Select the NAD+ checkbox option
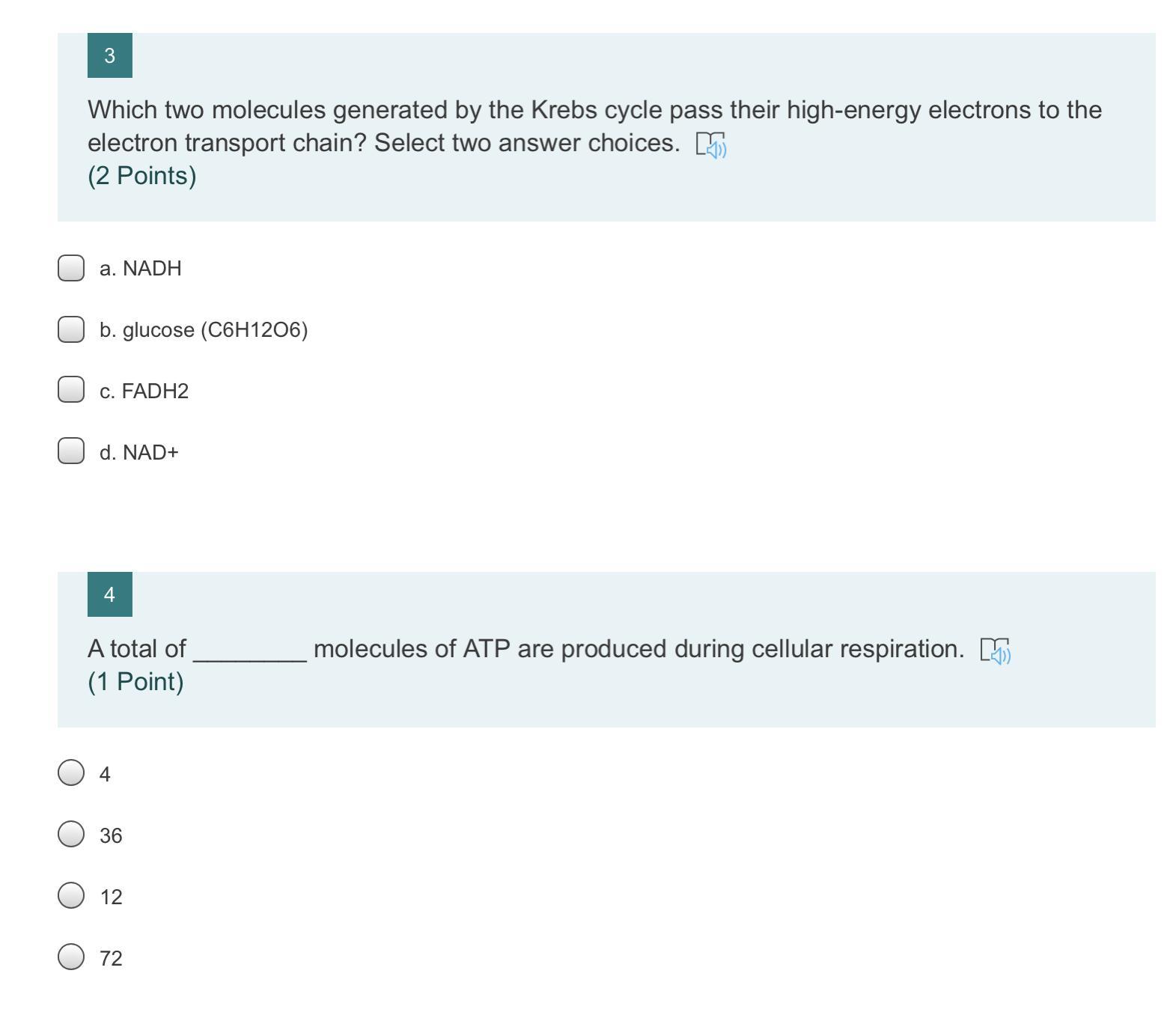The height and width of the screenshot is (1027, 1176). [x=71, y=451]
